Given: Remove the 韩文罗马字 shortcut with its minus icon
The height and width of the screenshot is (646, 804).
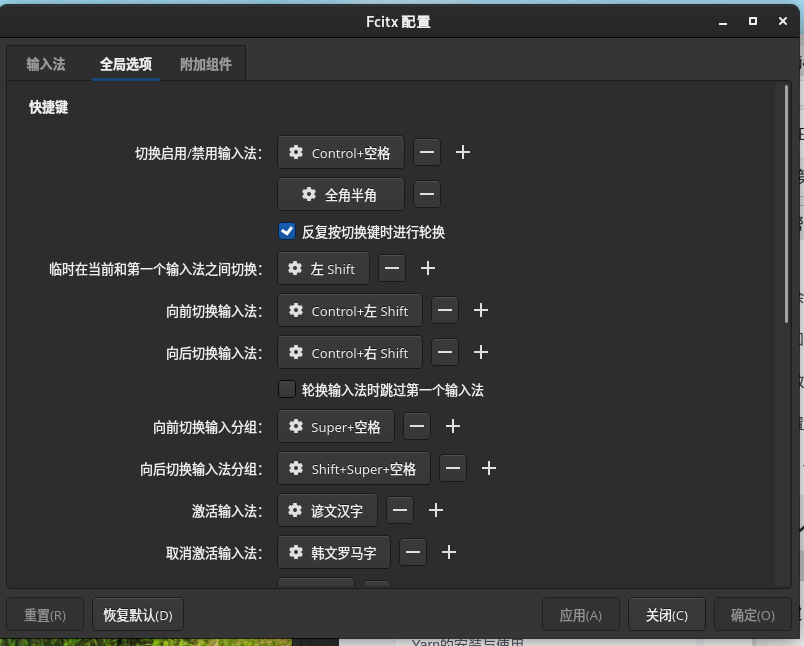Looking at the screenshot, I should click(413, 552).
